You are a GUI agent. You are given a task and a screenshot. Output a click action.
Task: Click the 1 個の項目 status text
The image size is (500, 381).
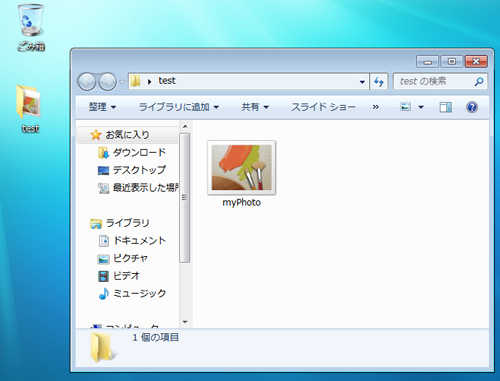pyautogui.click(x=156, y=337)
